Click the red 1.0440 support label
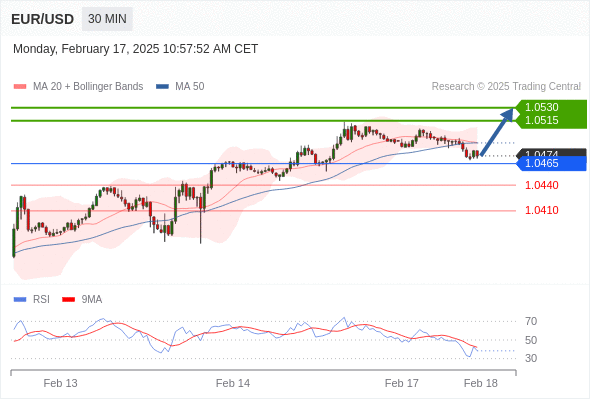The image size is (590, 400). tap(541, 185)
